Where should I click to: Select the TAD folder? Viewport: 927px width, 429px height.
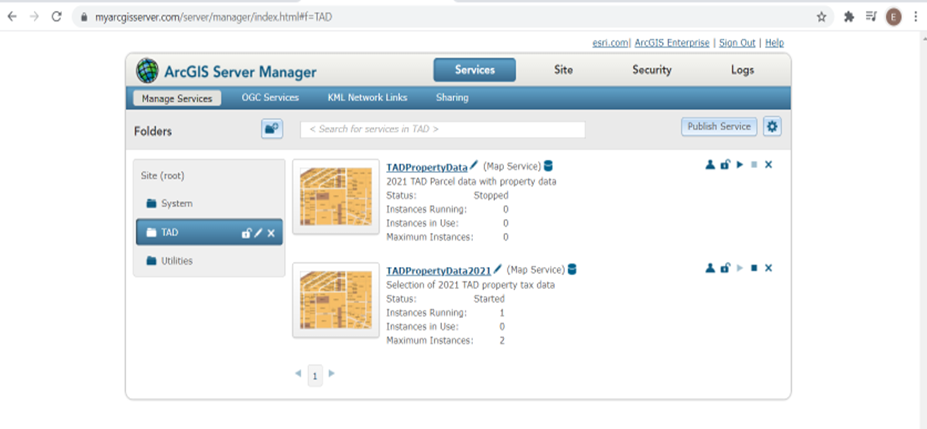pos(209,232)
